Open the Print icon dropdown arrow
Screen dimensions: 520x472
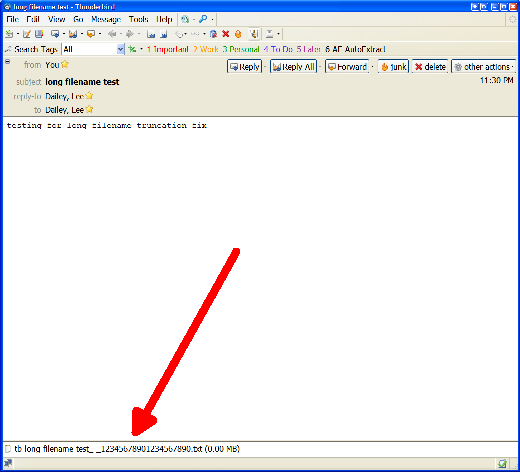click(278, 34)
